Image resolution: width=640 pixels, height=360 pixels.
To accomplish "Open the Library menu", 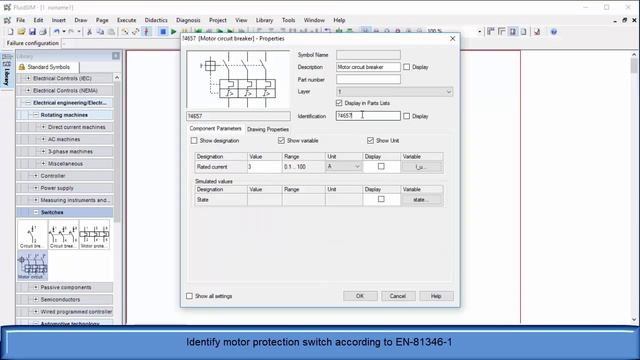I will pos(264,20).
